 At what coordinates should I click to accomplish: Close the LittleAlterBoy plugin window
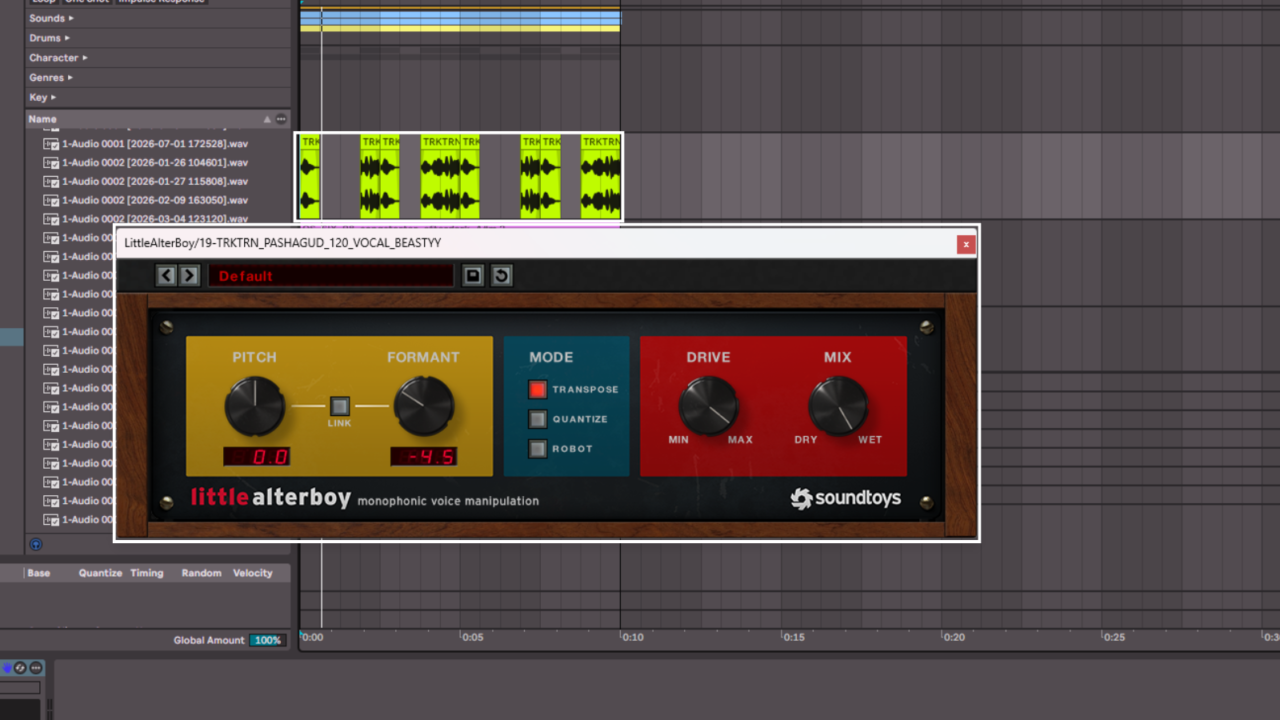966,244
